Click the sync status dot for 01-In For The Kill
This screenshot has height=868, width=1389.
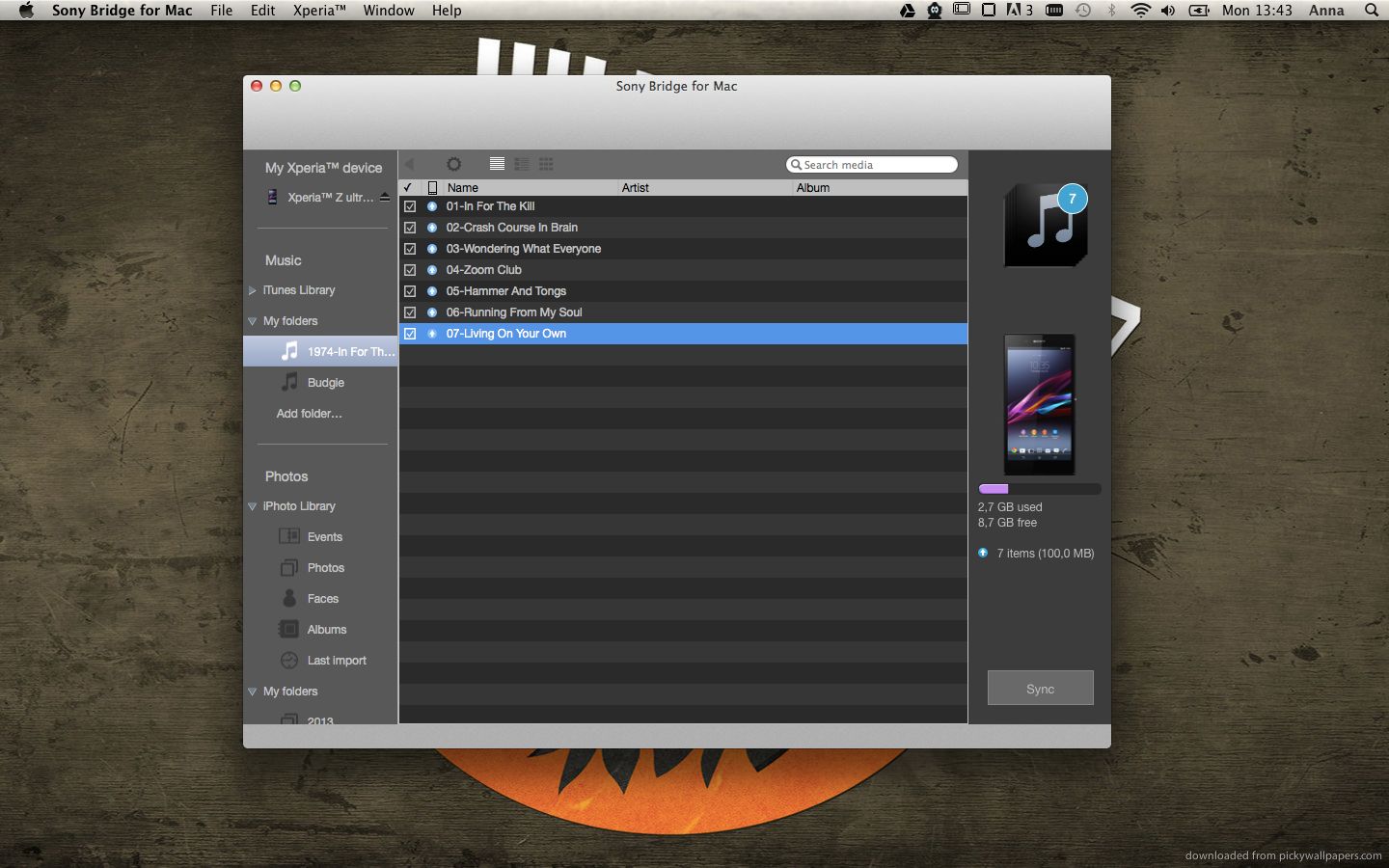tap(432, 206)
